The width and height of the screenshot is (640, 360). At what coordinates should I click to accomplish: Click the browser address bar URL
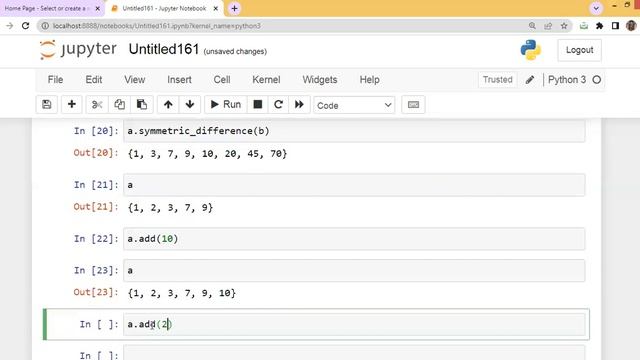tap(157, 26)
